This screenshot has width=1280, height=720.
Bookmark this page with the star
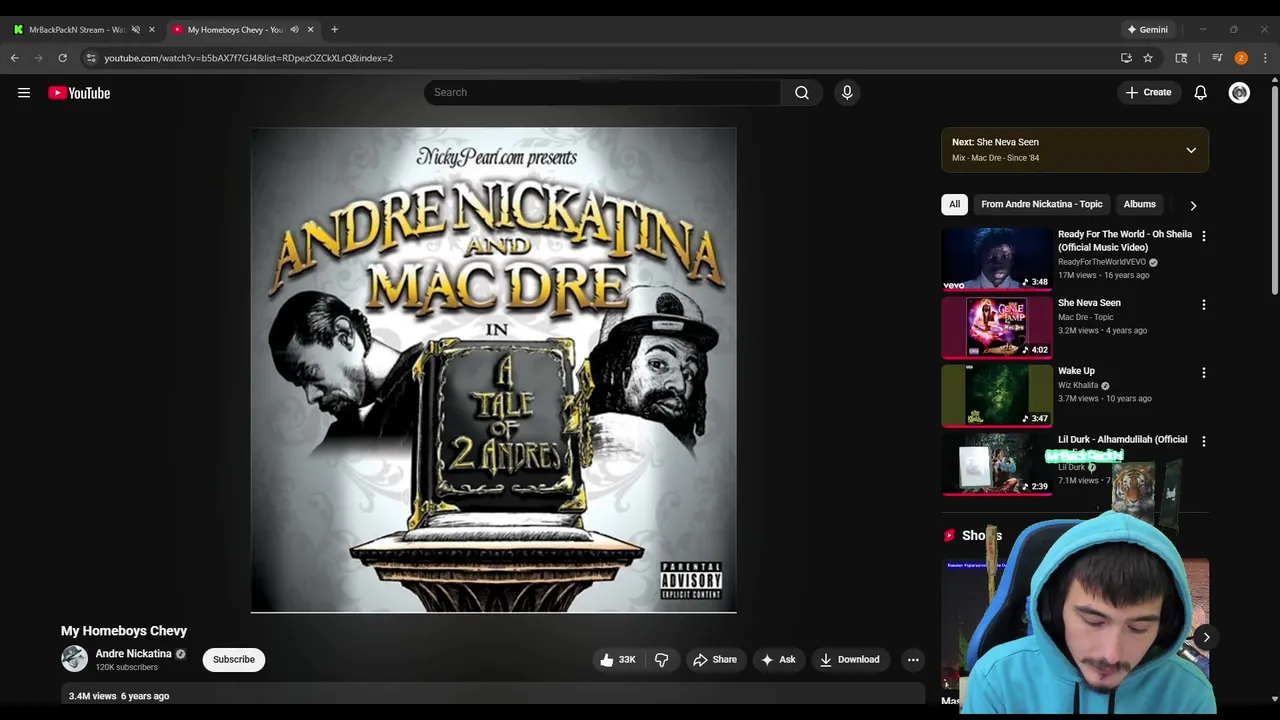[x=1148, y=58]
